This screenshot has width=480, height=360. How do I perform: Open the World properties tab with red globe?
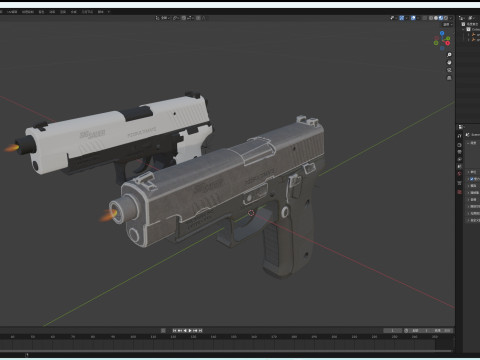[x=460, y=173]
